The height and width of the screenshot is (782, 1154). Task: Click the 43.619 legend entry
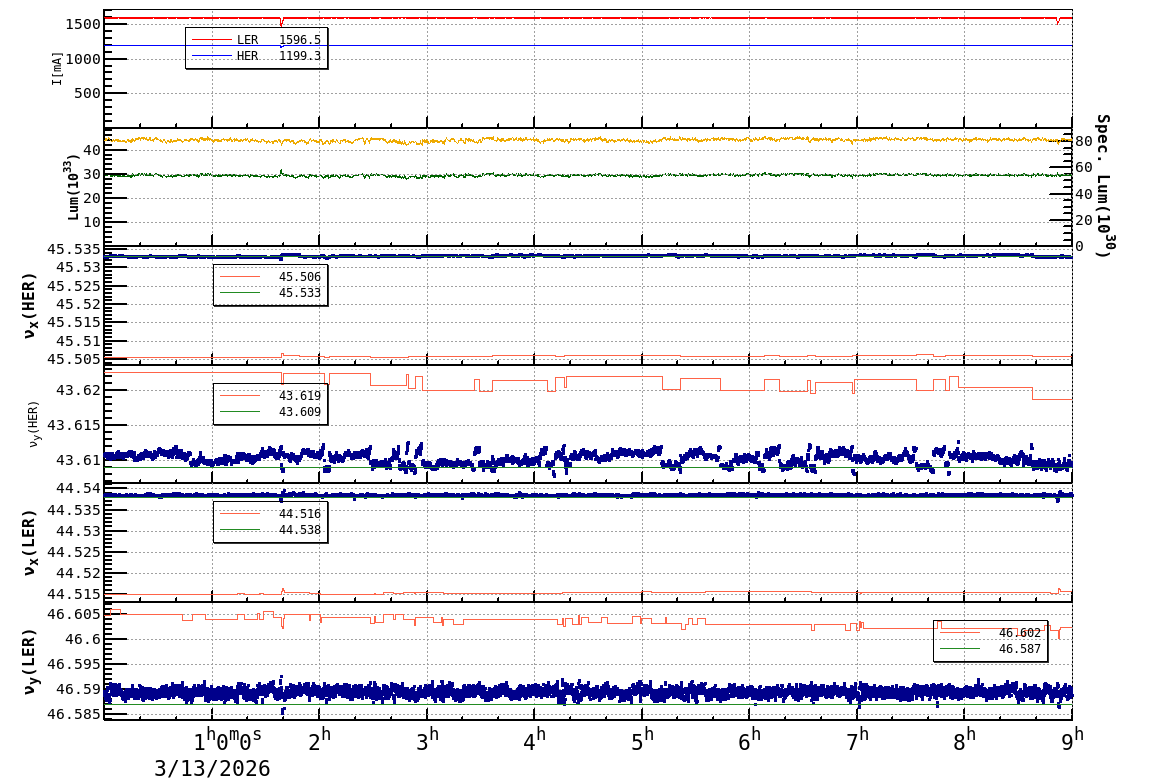coord(270,396)
